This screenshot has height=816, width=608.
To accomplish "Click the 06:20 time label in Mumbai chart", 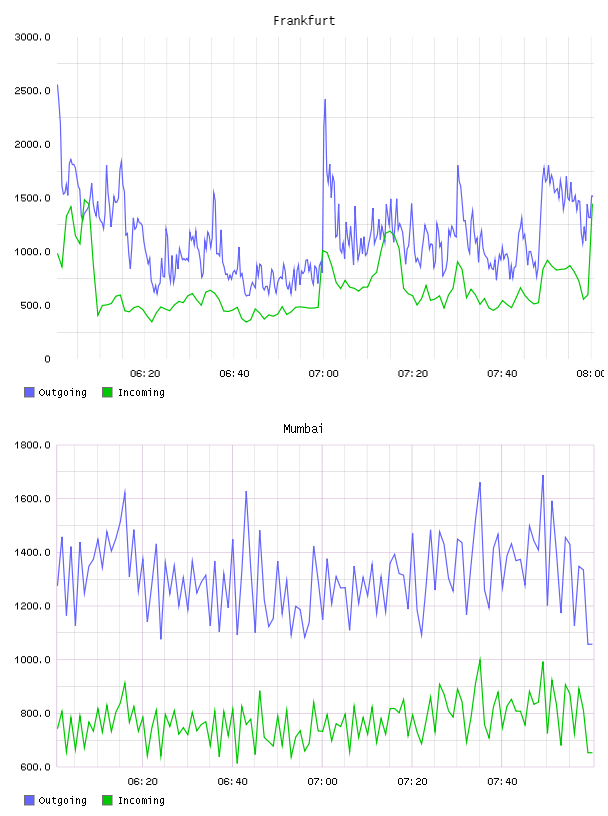I will (143, 782).
